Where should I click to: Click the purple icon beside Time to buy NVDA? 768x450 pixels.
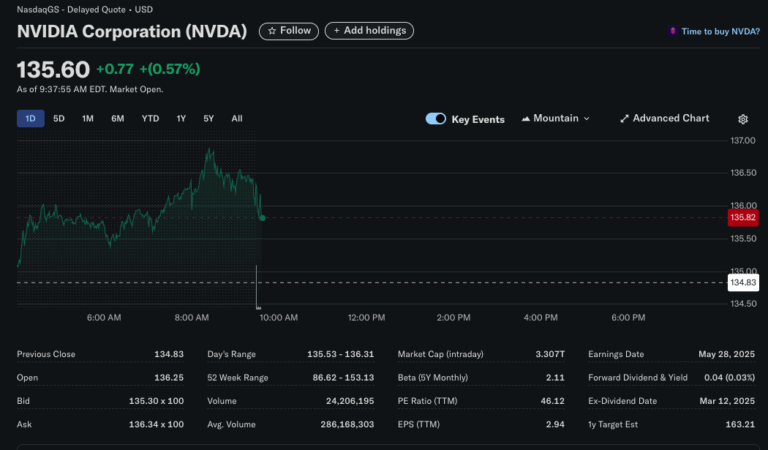(672, 31)
